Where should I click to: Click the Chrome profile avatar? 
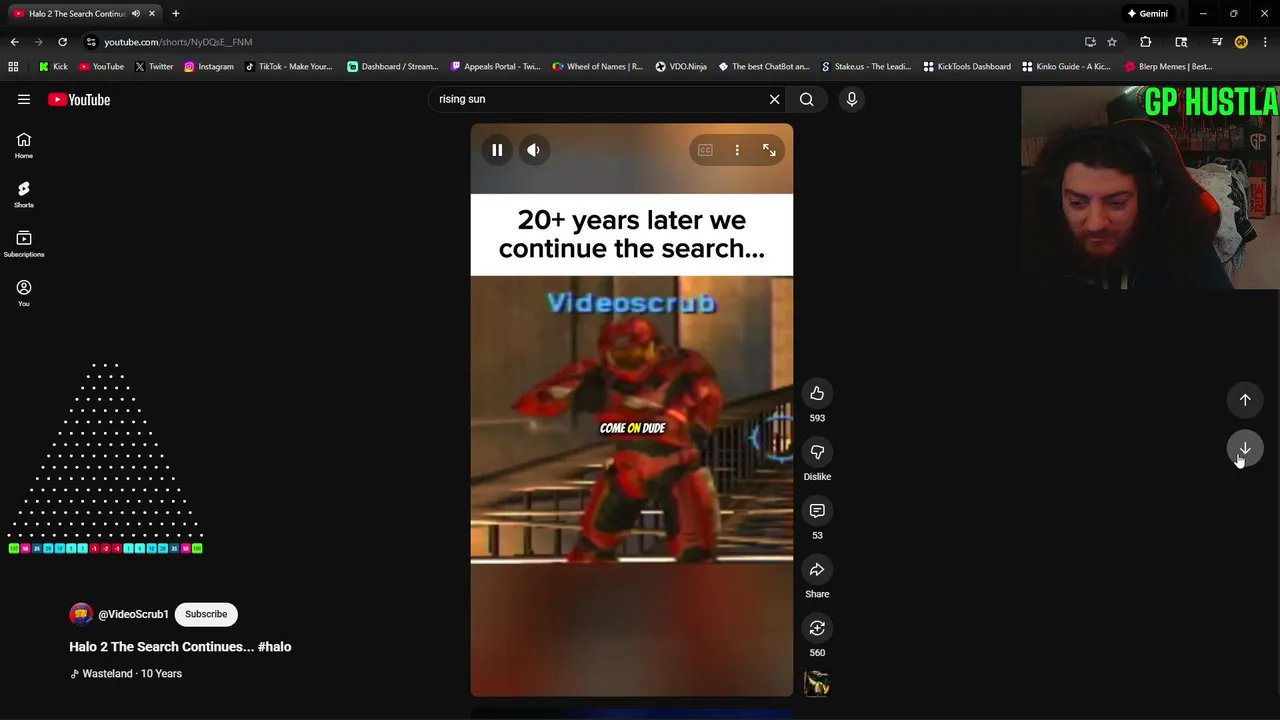1241,42
